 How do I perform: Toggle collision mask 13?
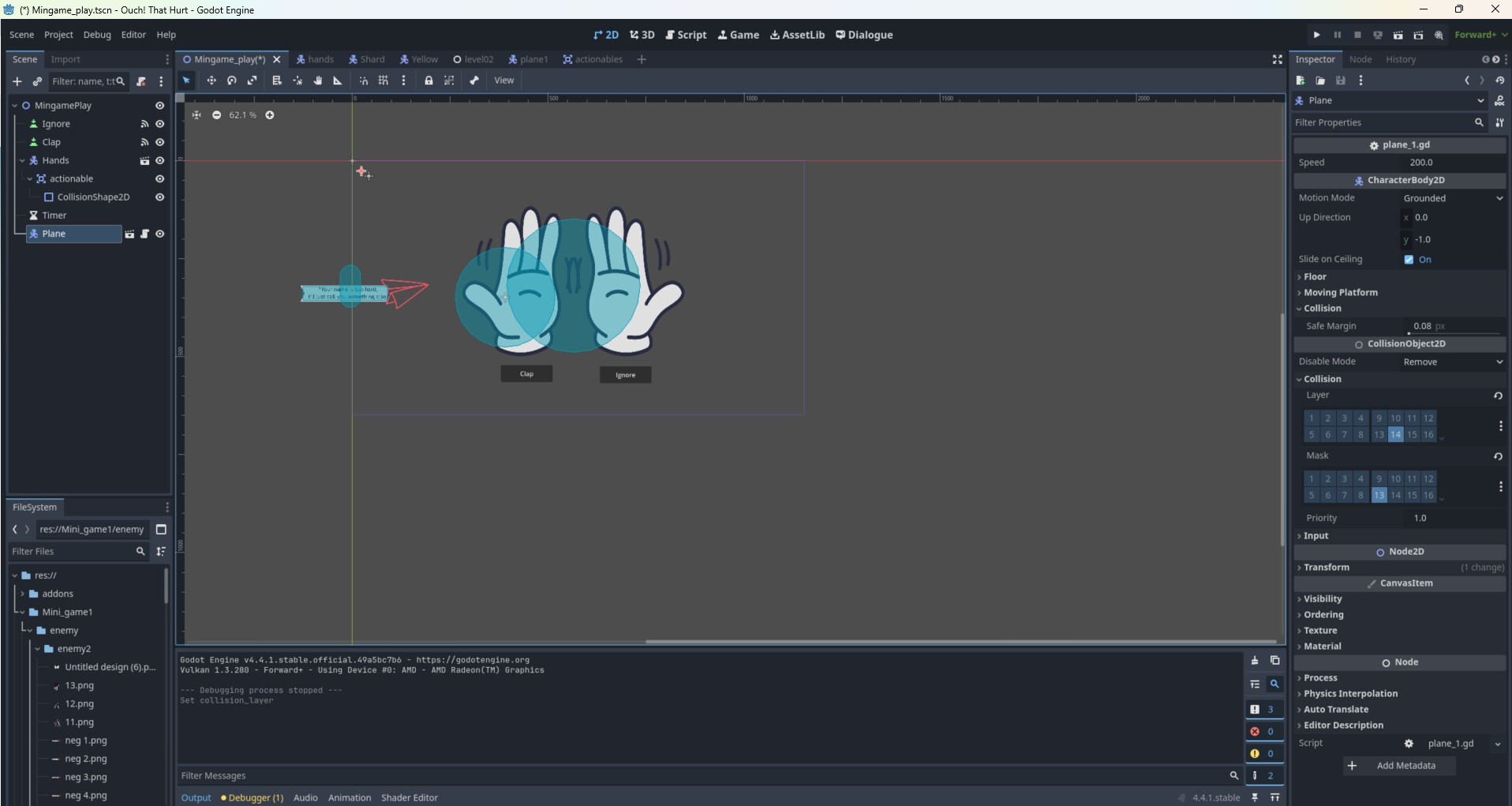1379,496
